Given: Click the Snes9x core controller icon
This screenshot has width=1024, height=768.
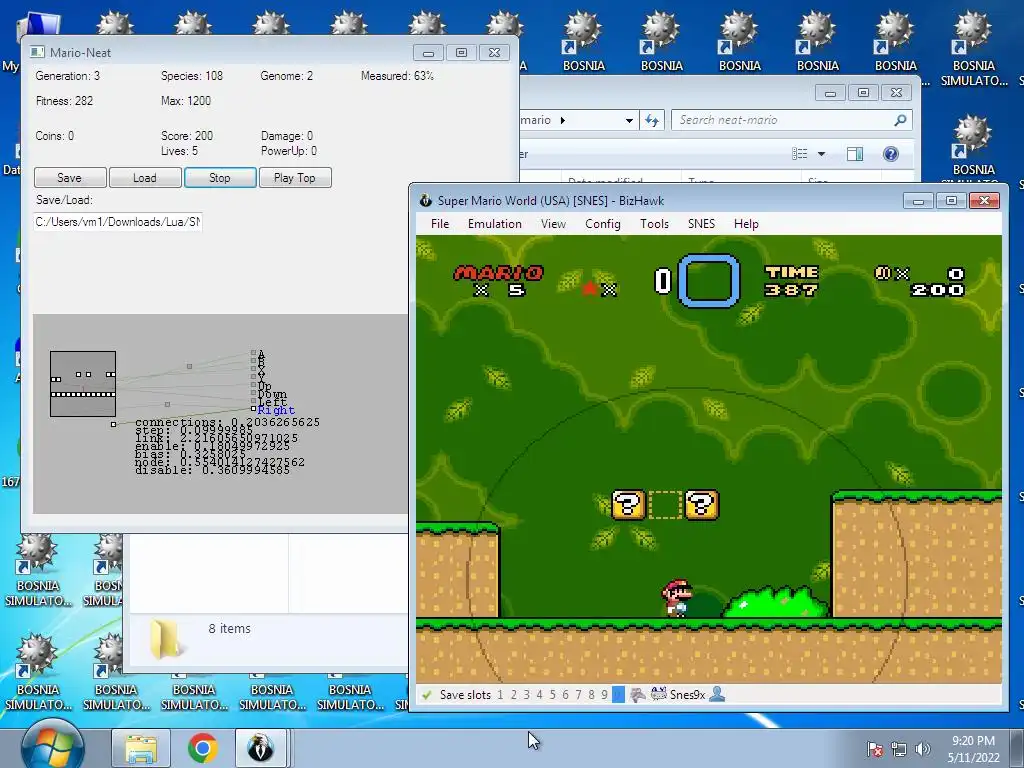Looking at the screenshot, I should point(658,694).
